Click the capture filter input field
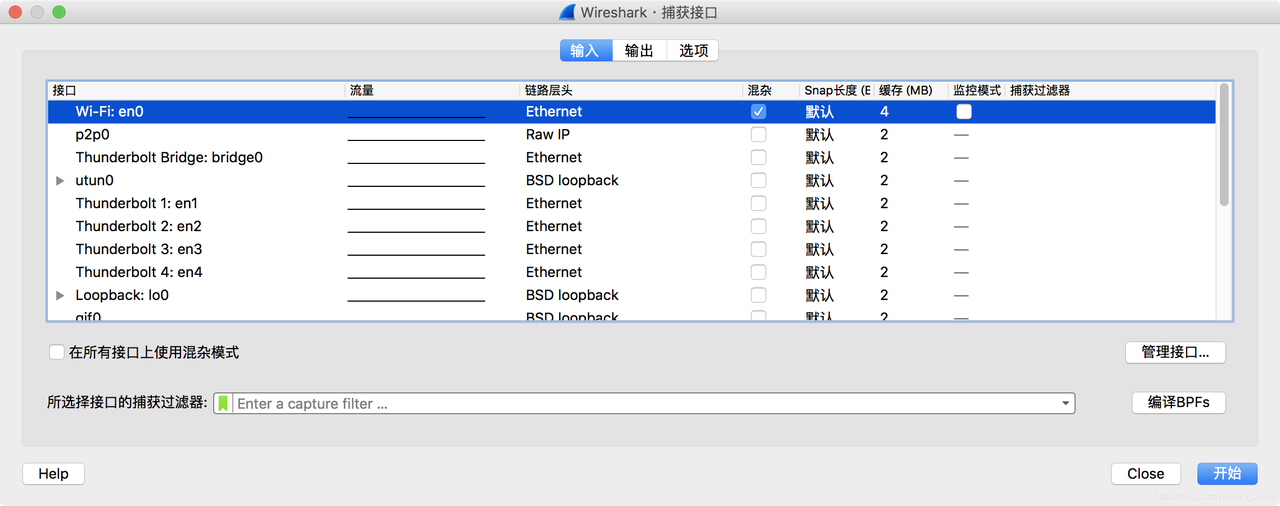1280x506 pixels. 645,403
